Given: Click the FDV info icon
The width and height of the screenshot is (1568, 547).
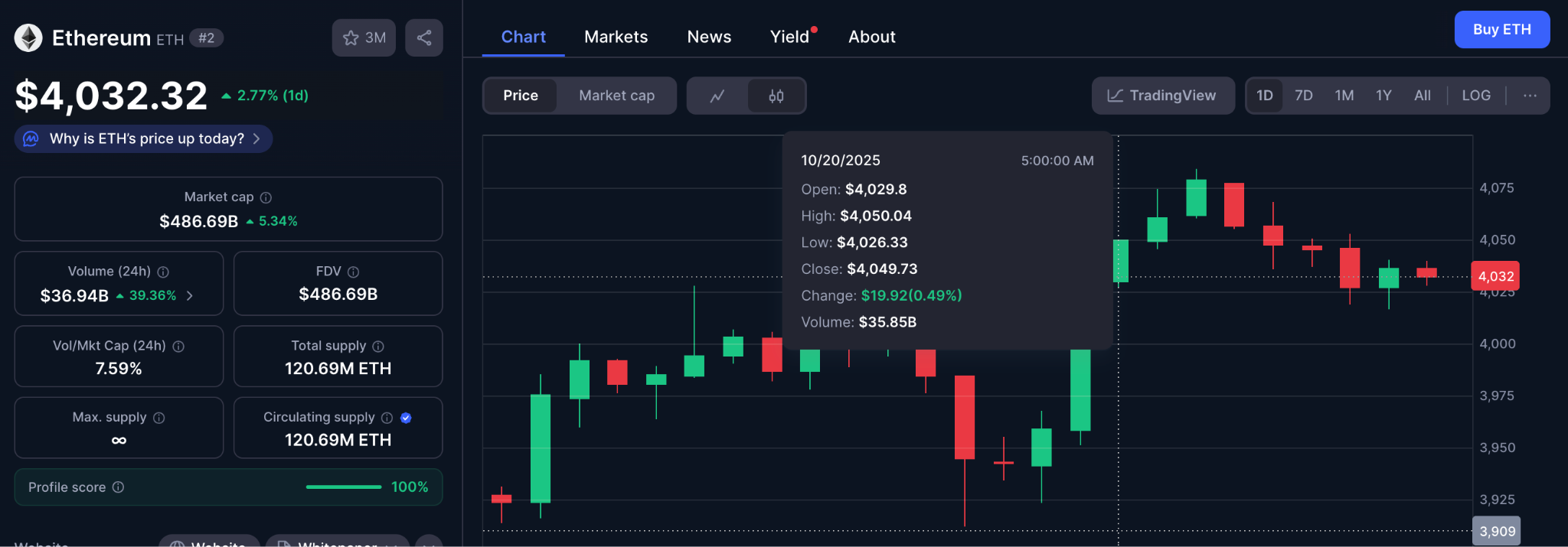Looking at the screenshot, I should [353, 272].
